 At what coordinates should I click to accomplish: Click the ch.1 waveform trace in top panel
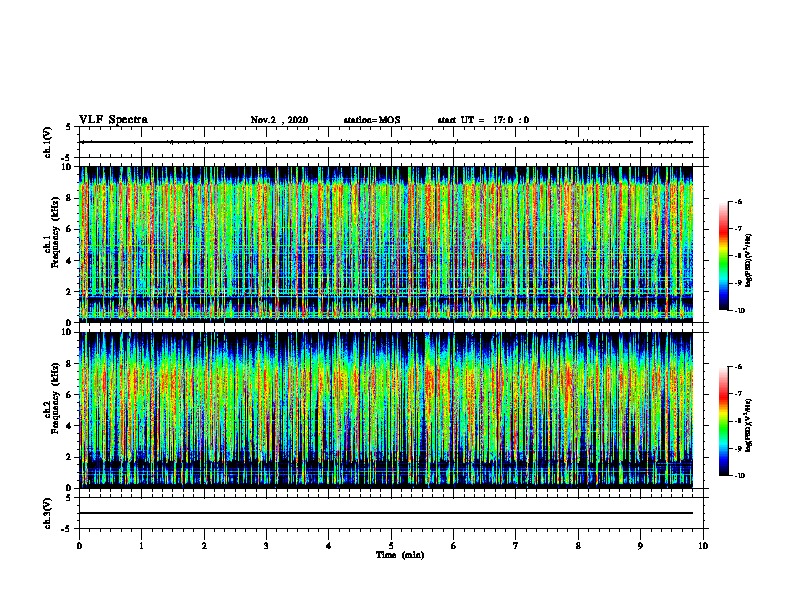[x=386, y=142]
